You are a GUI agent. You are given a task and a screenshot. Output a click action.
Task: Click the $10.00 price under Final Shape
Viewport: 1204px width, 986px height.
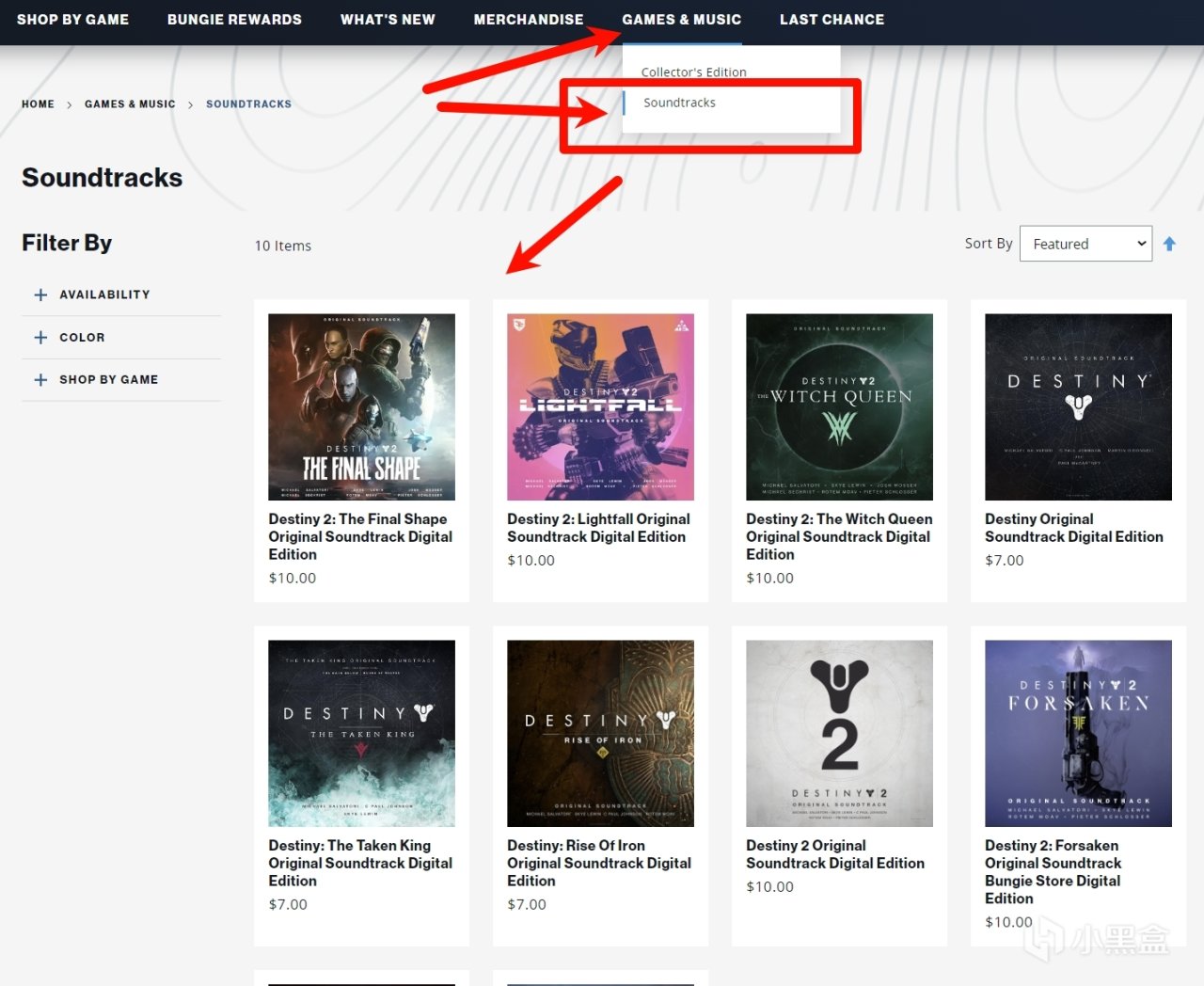tap(293, 578)
